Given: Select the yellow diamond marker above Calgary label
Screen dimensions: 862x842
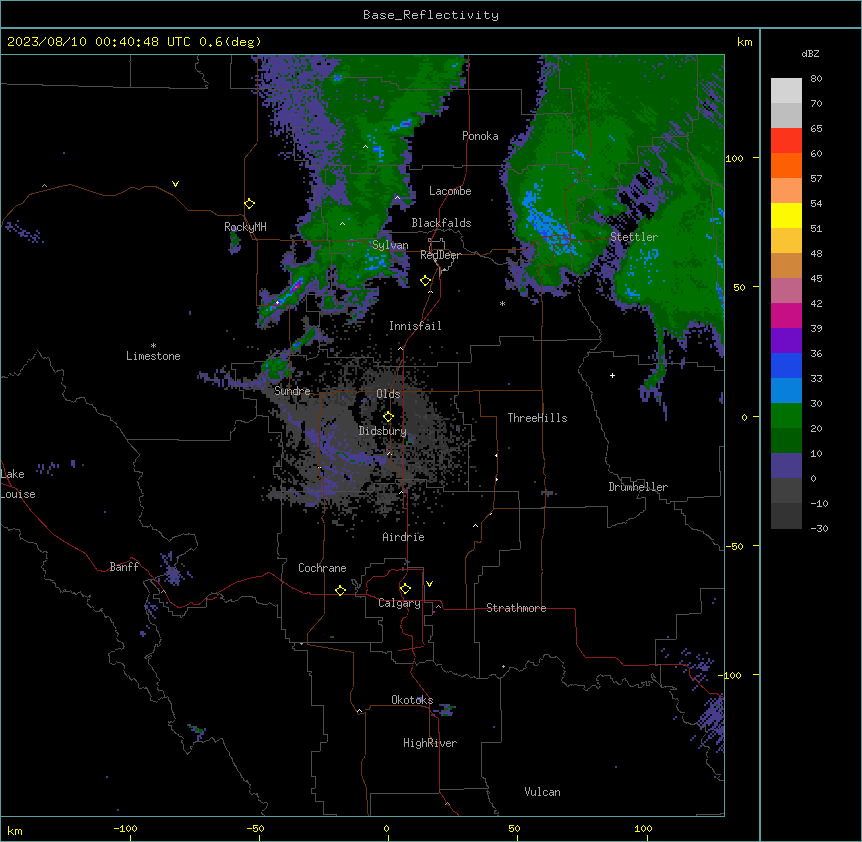Looking at the screenshot, I should tap(405, 589).
